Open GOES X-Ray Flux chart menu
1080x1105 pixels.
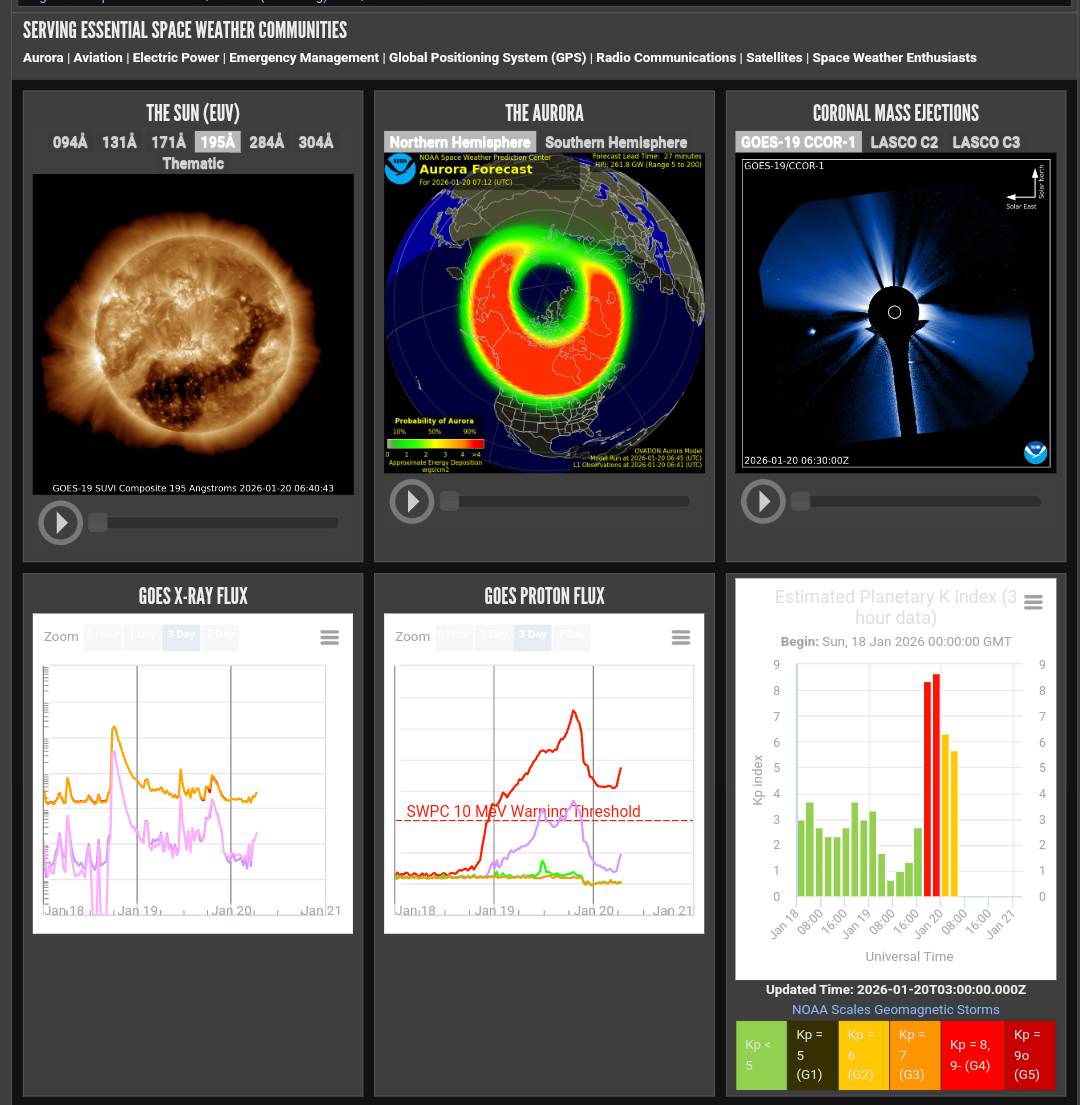(x=330, y=637)
